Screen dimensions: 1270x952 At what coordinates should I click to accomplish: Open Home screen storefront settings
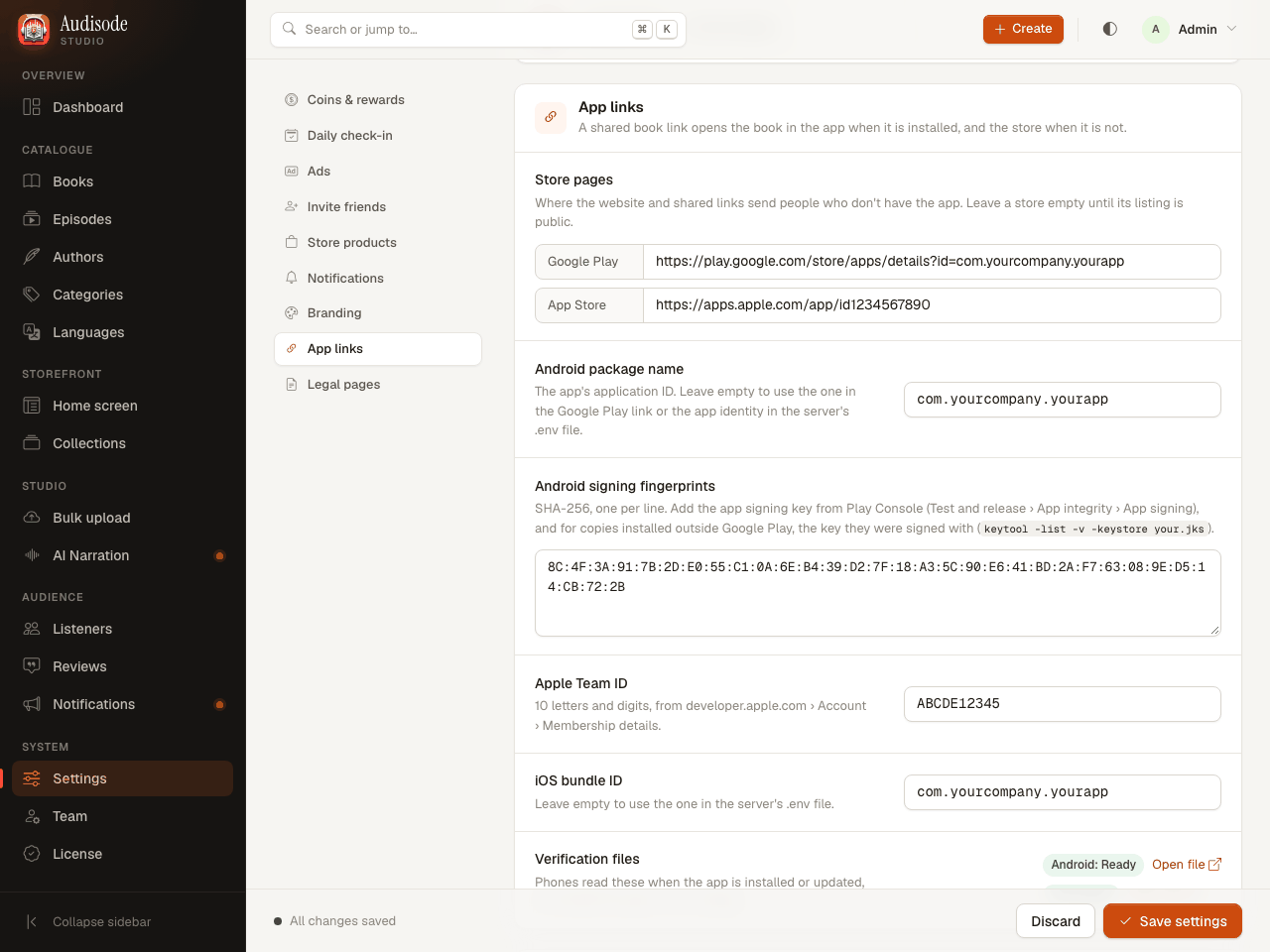[x=123, y=406]
